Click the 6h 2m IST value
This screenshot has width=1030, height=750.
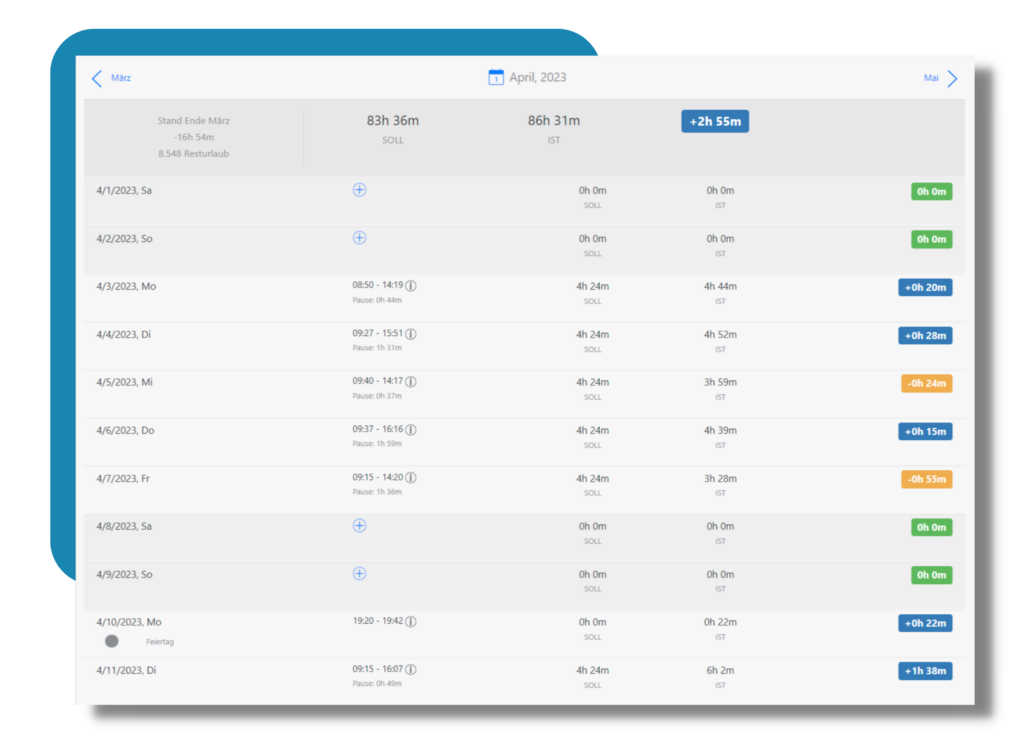(x=721, y=671)
